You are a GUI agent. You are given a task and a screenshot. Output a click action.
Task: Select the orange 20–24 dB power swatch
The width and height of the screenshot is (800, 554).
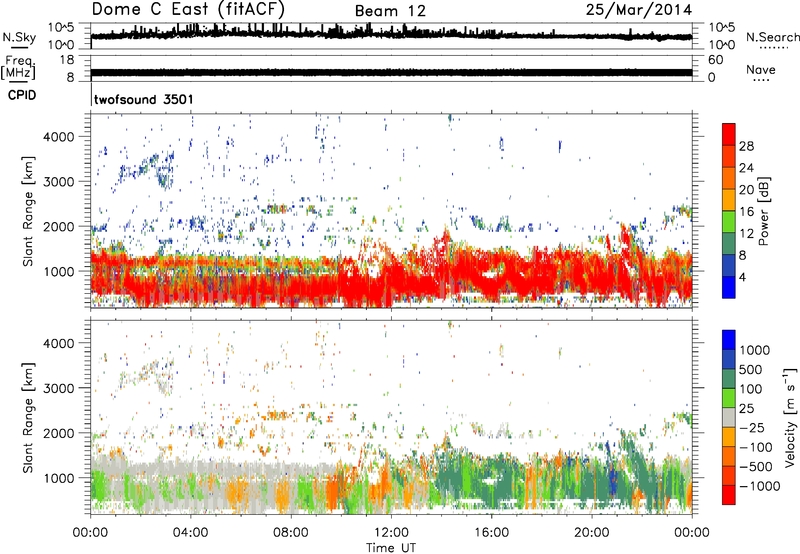729,179
